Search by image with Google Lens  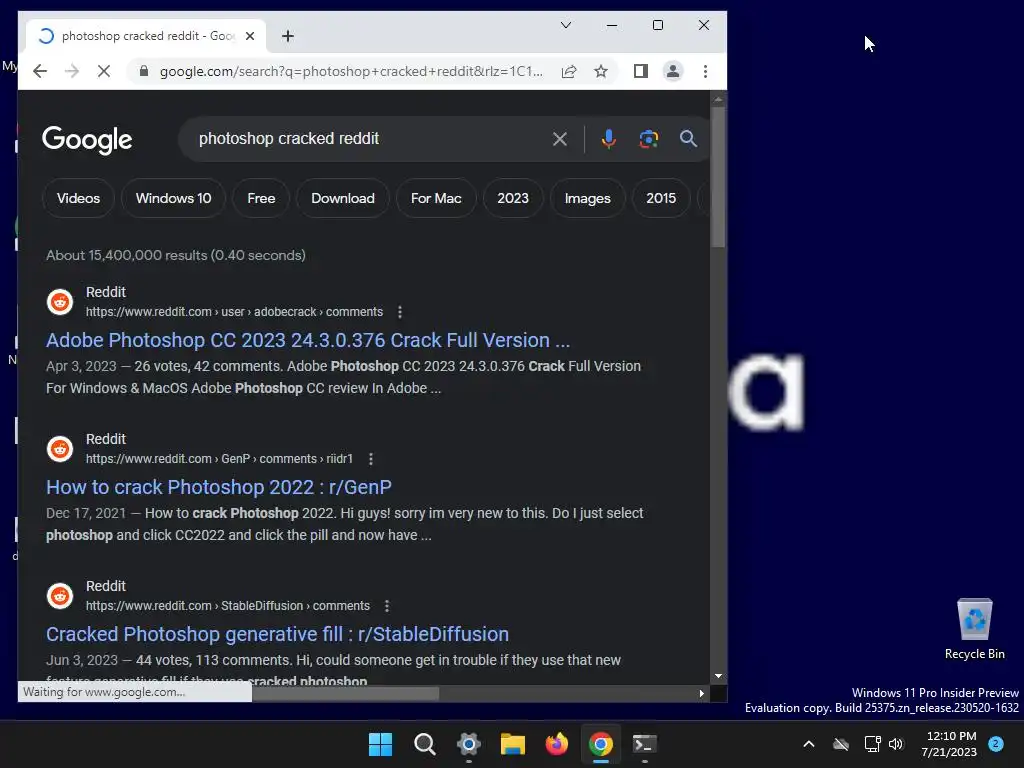tap(648, 138)
